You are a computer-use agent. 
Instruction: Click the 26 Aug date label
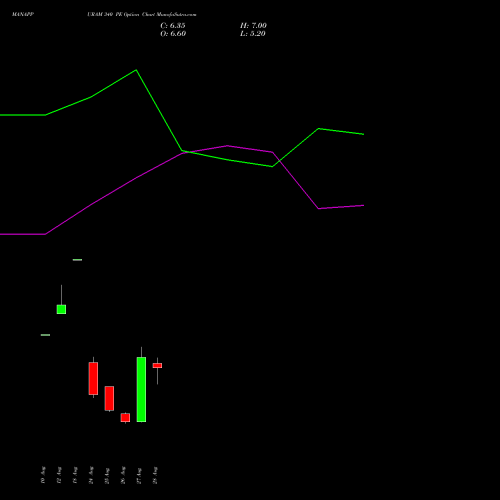[x=123, y=475]
